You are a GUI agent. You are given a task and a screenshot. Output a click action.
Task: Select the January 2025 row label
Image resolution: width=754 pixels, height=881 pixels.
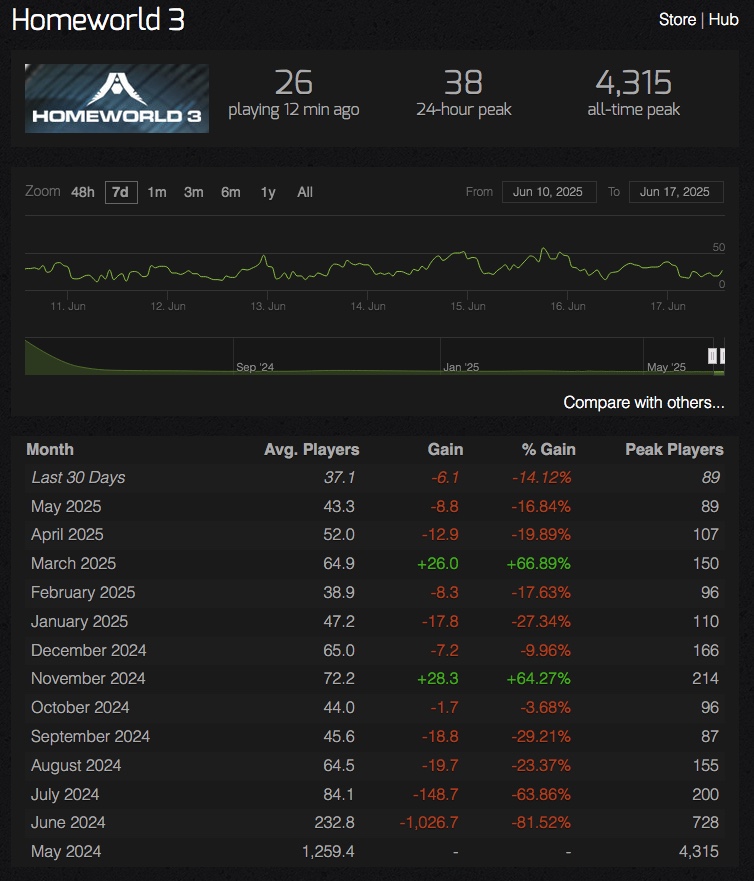point(79,621)
